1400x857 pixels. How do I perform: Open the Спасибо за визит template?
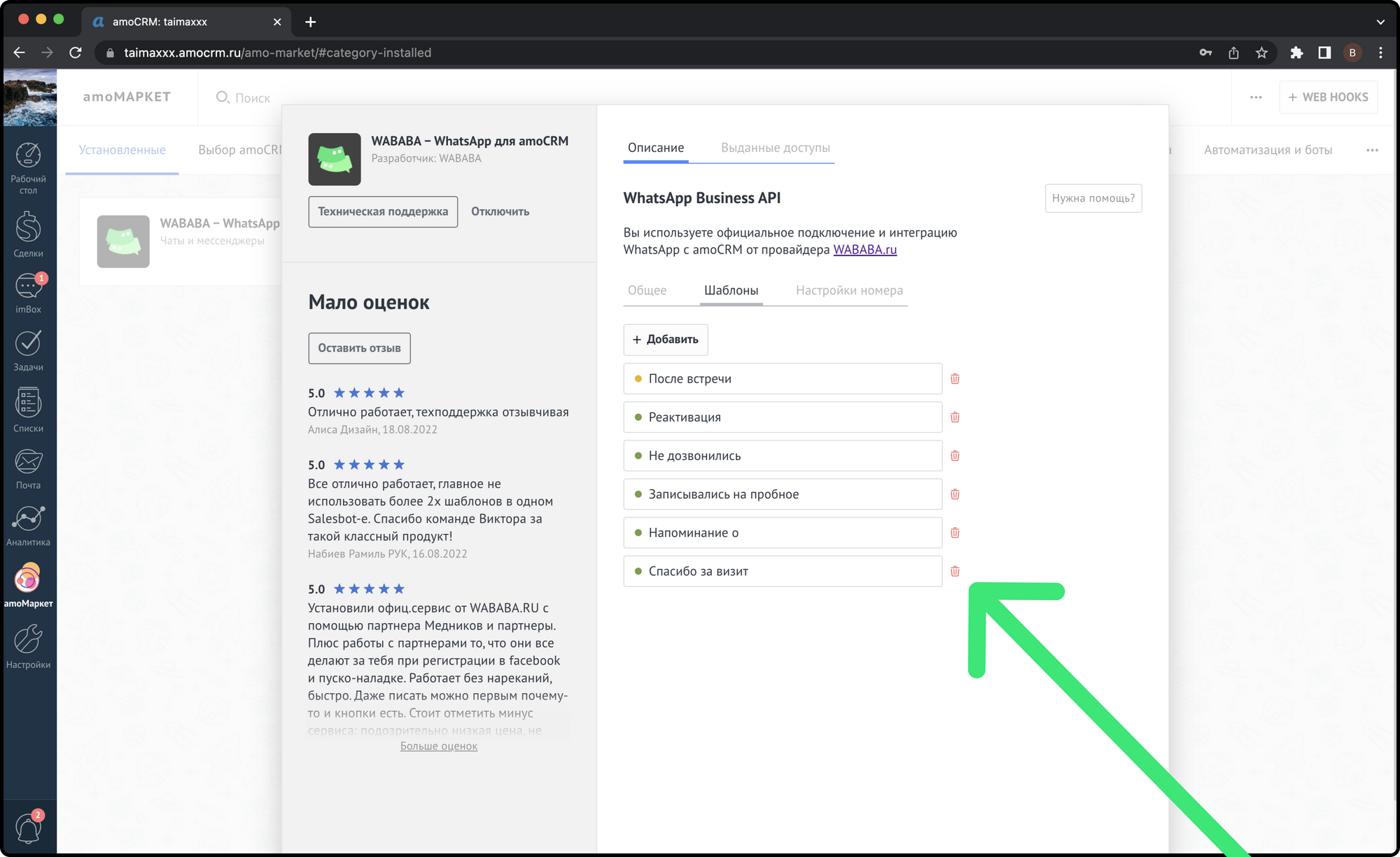point(783,571)
